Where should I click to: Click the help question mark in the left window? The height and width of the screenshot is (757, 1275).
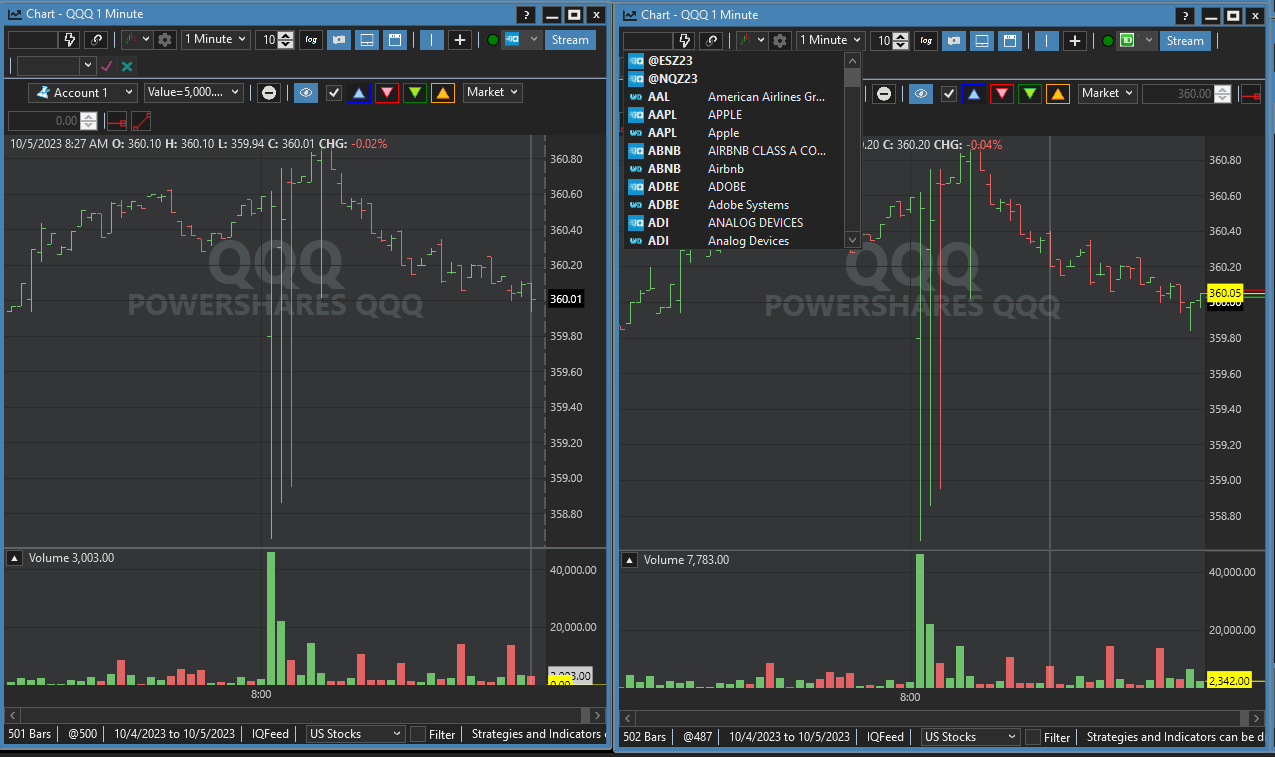pyautogui.click(x=527, y=14)
